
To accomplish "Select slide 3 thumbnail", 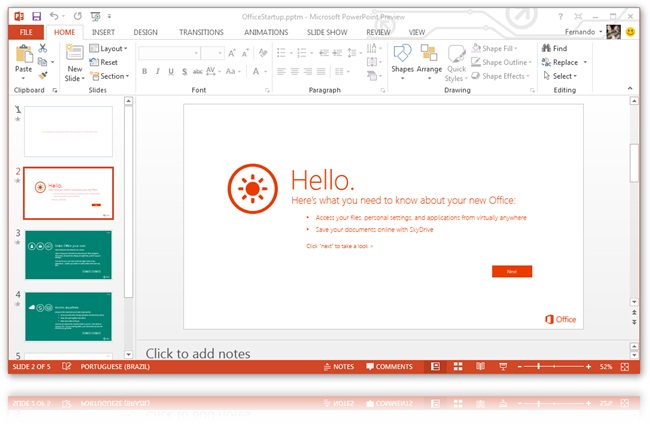I will [68, 255].
